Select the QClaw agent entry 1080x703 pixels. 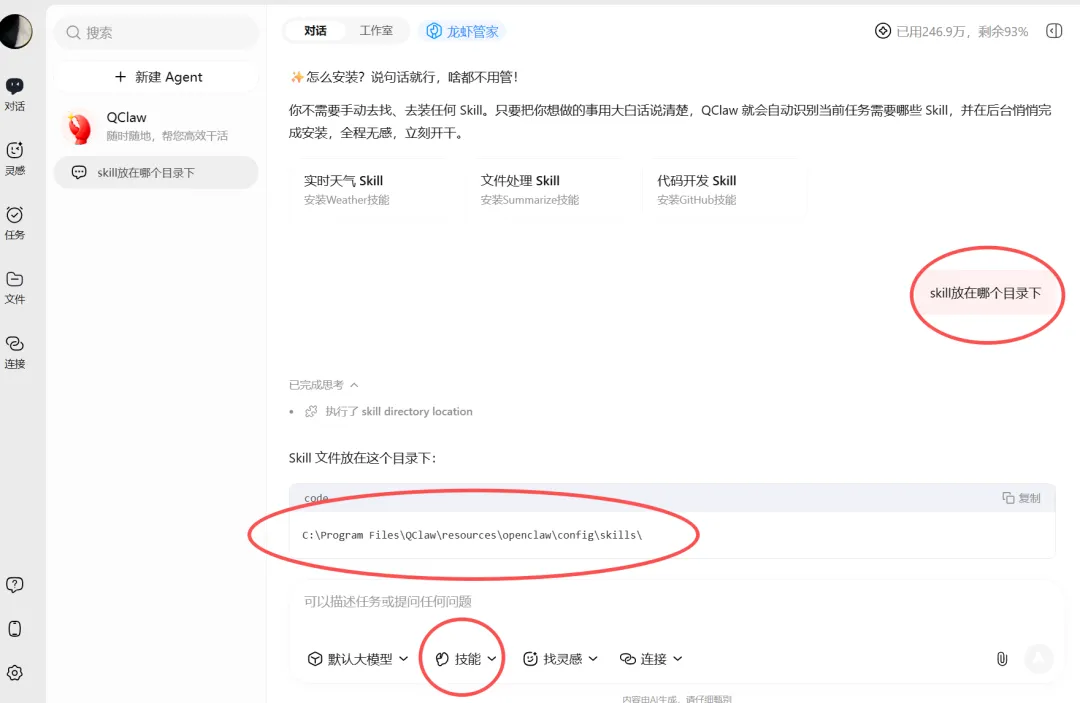tap(156, 126)
